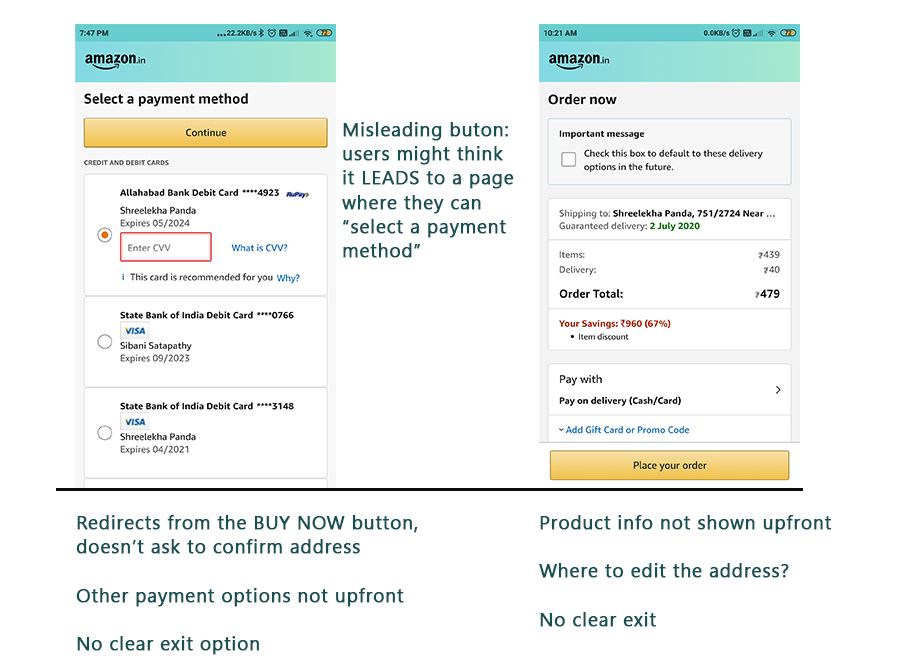
Task: Click the Amazon.in logo on Order now screen
Action: tap(579, 60)
